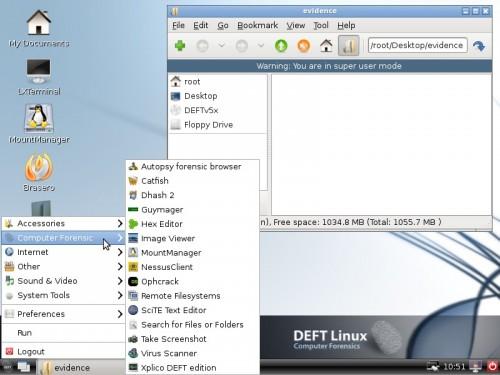The width and height of the screenshot is (500, 375).
Task: Click the blue Go arrow beside path
Action: [479, 46]
